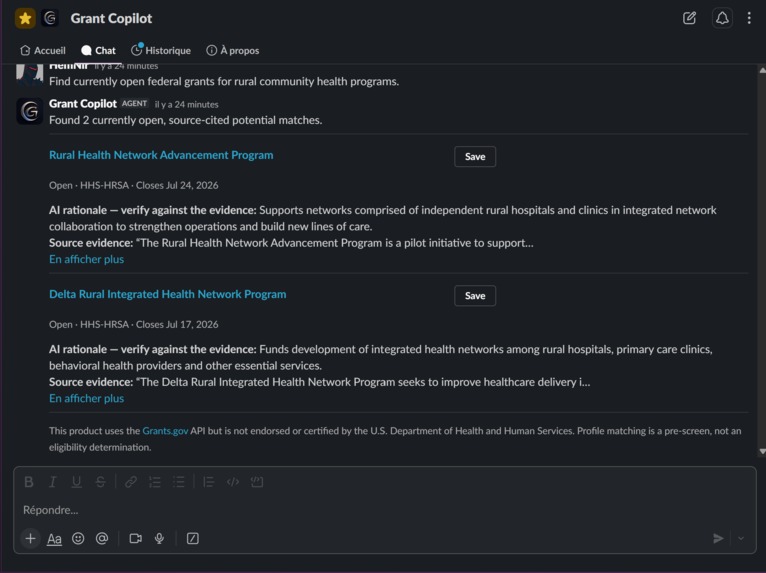This screenshot has height=573, width=766.
Task: Switch to the Accueil tab
Action: (x=43, y=50)
